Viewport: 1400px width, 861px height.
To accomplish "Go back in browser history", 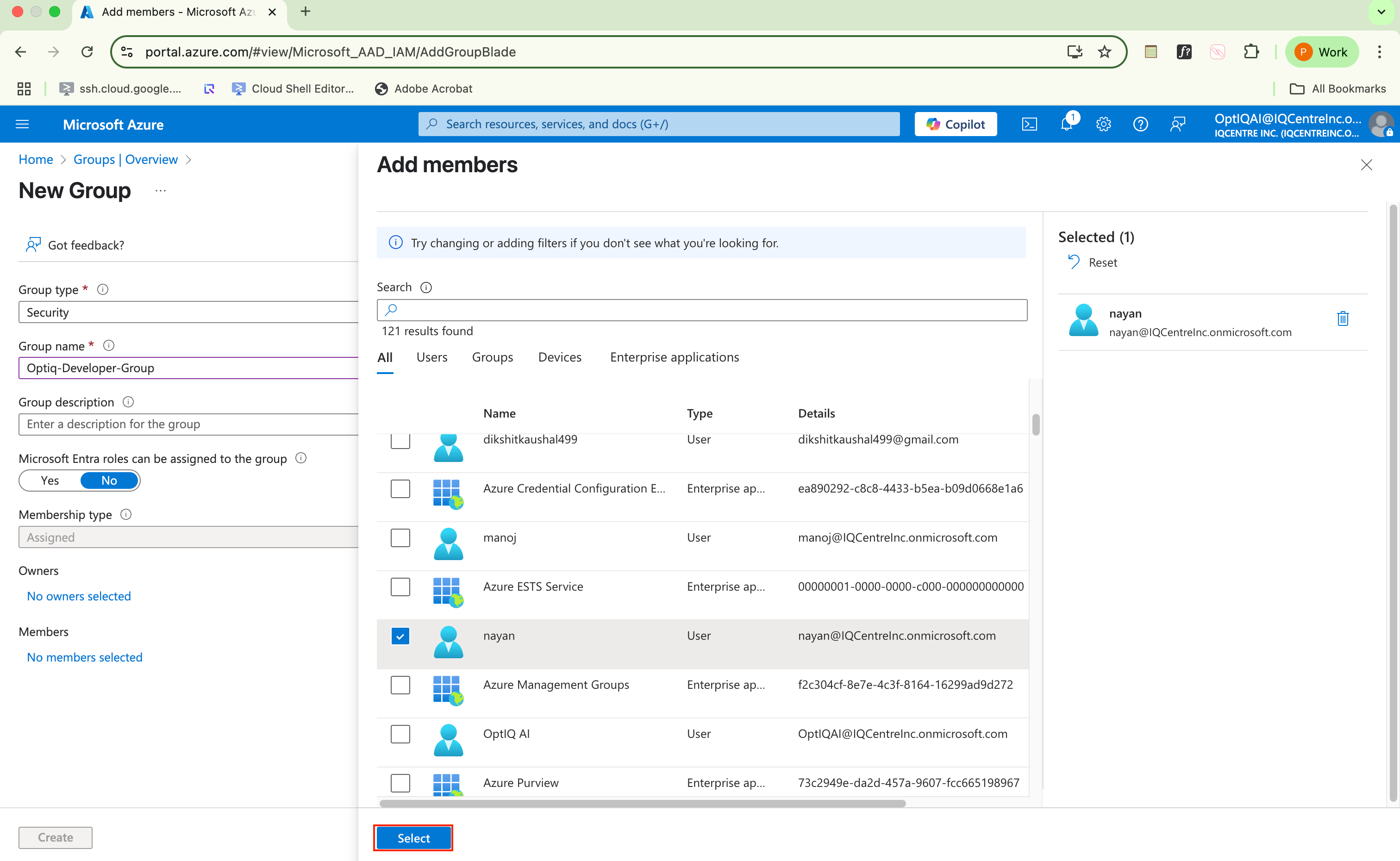I will pos(20,52).
